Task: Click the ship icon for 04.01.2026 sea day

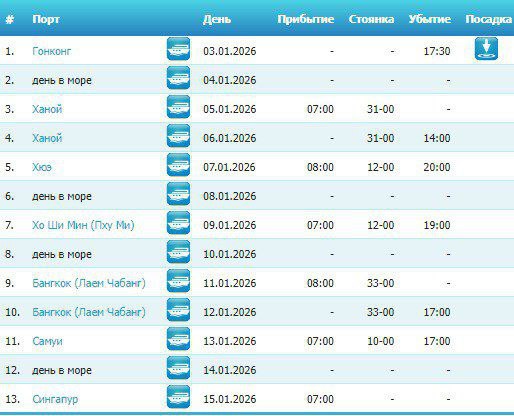Action: click(178, 78)
